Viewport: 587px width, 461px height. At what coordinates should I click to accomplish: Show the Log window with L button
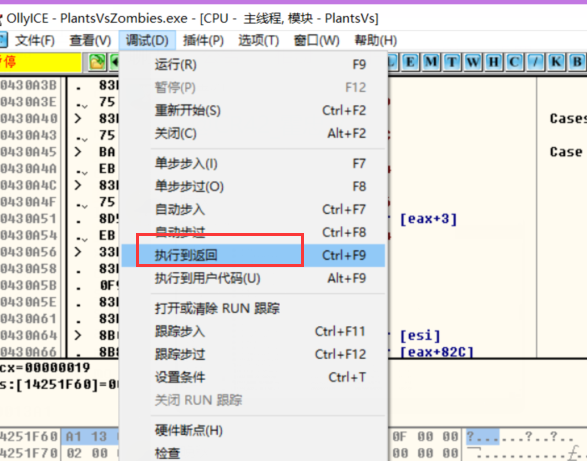pos(393,62)
